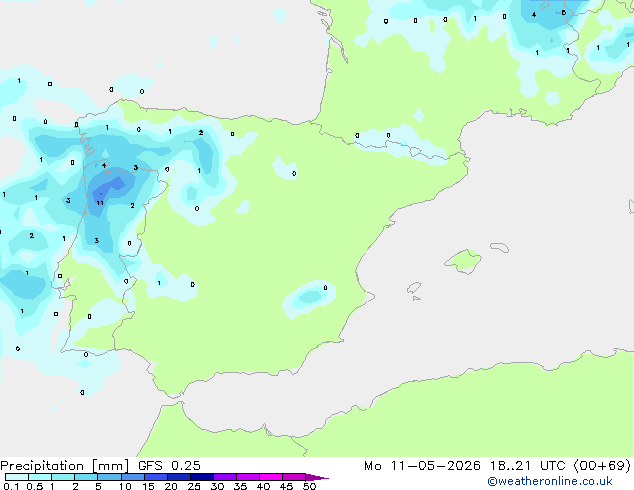Pick the 5–10 mm legend swatch
634x490 pixels.
[x=109, y=477]
